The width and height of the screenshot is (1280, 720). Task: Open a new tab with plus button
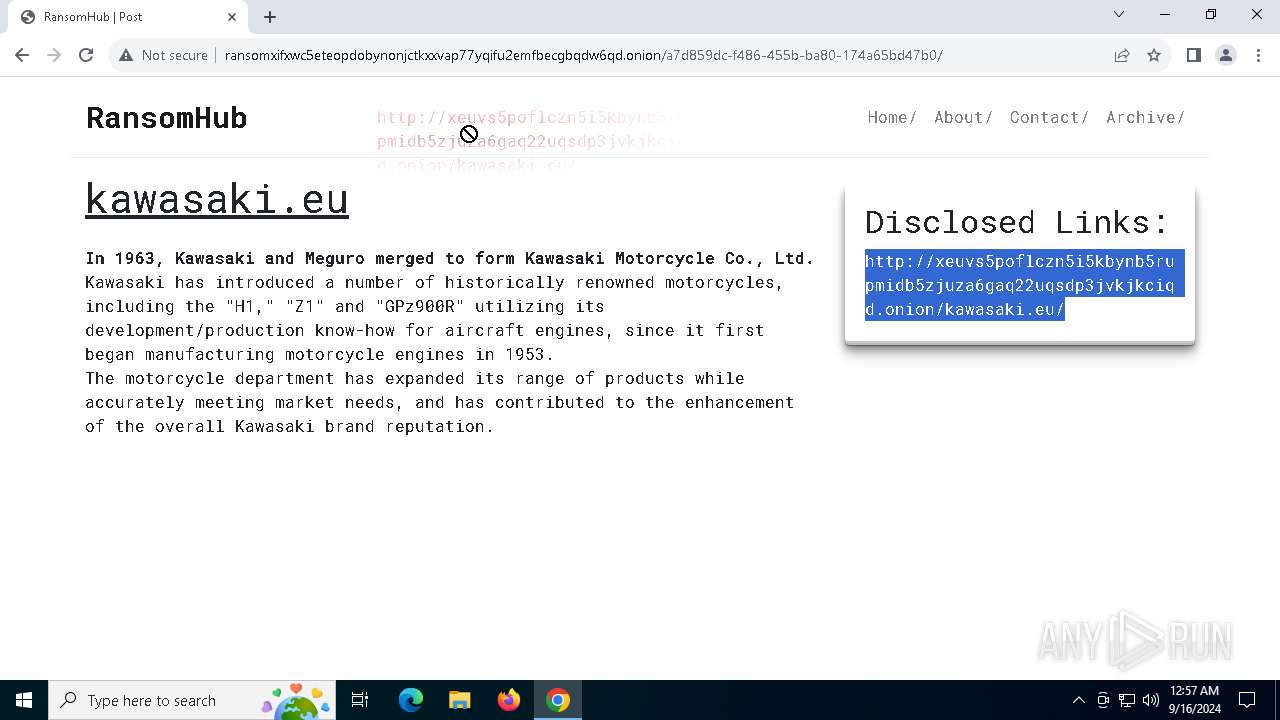pos(270,16)
